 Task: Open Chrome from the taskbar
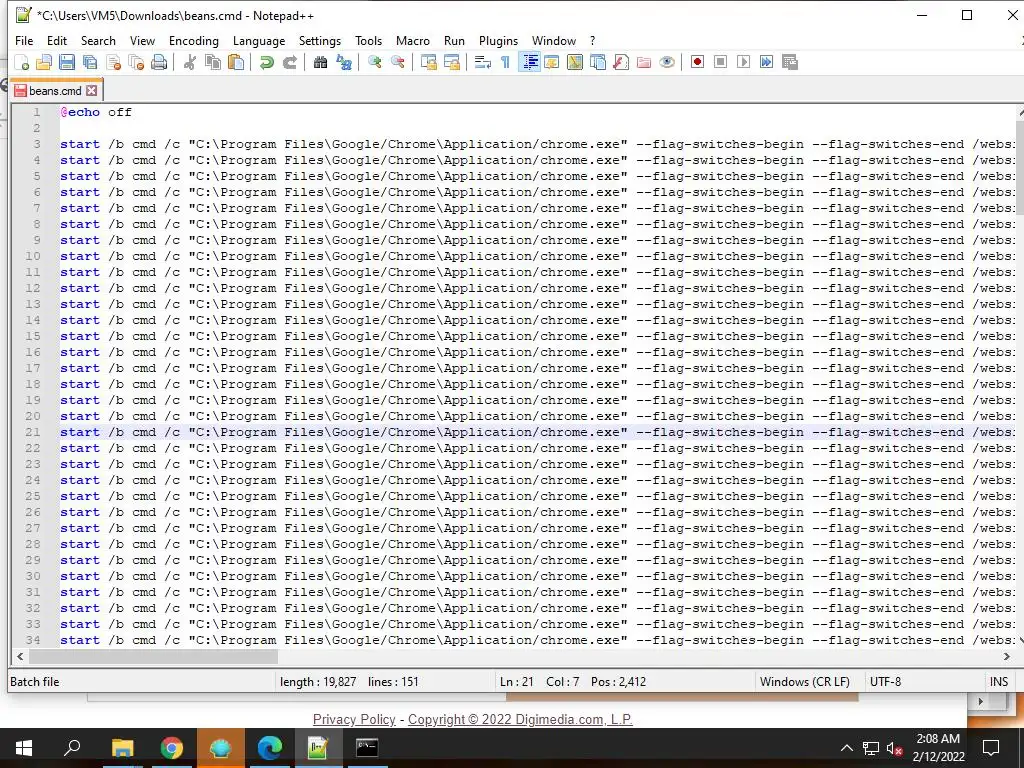point(171,748)
